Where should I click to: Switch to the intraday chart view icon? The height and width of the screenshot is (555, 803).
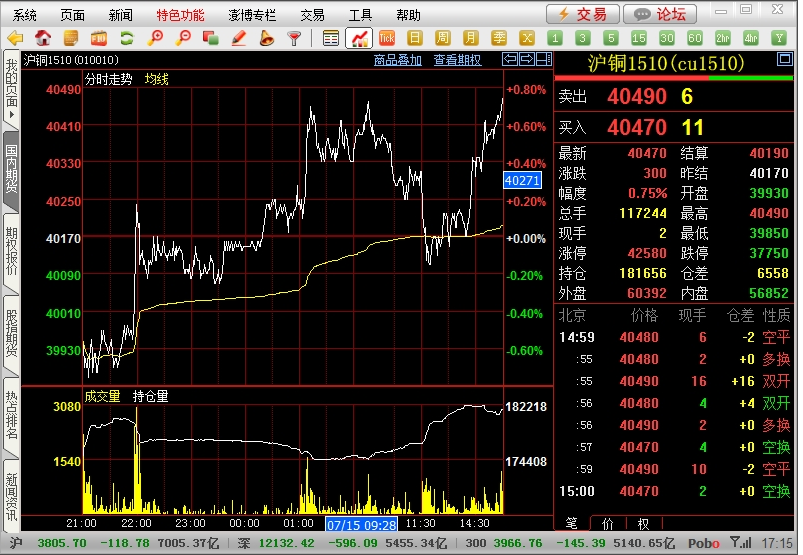pyautogui.click(x=359, y=38)
